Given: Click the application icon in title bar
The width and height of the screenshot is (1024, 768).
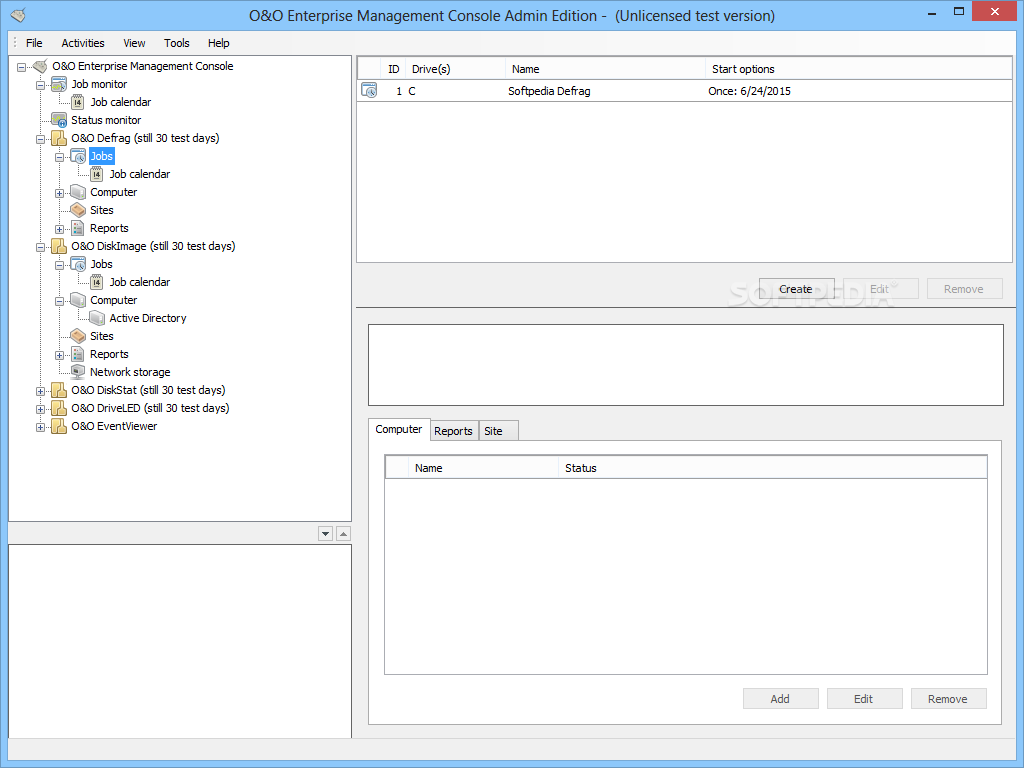Looking at the screenshot, I should pyautogui.click(x=18, y=14).
